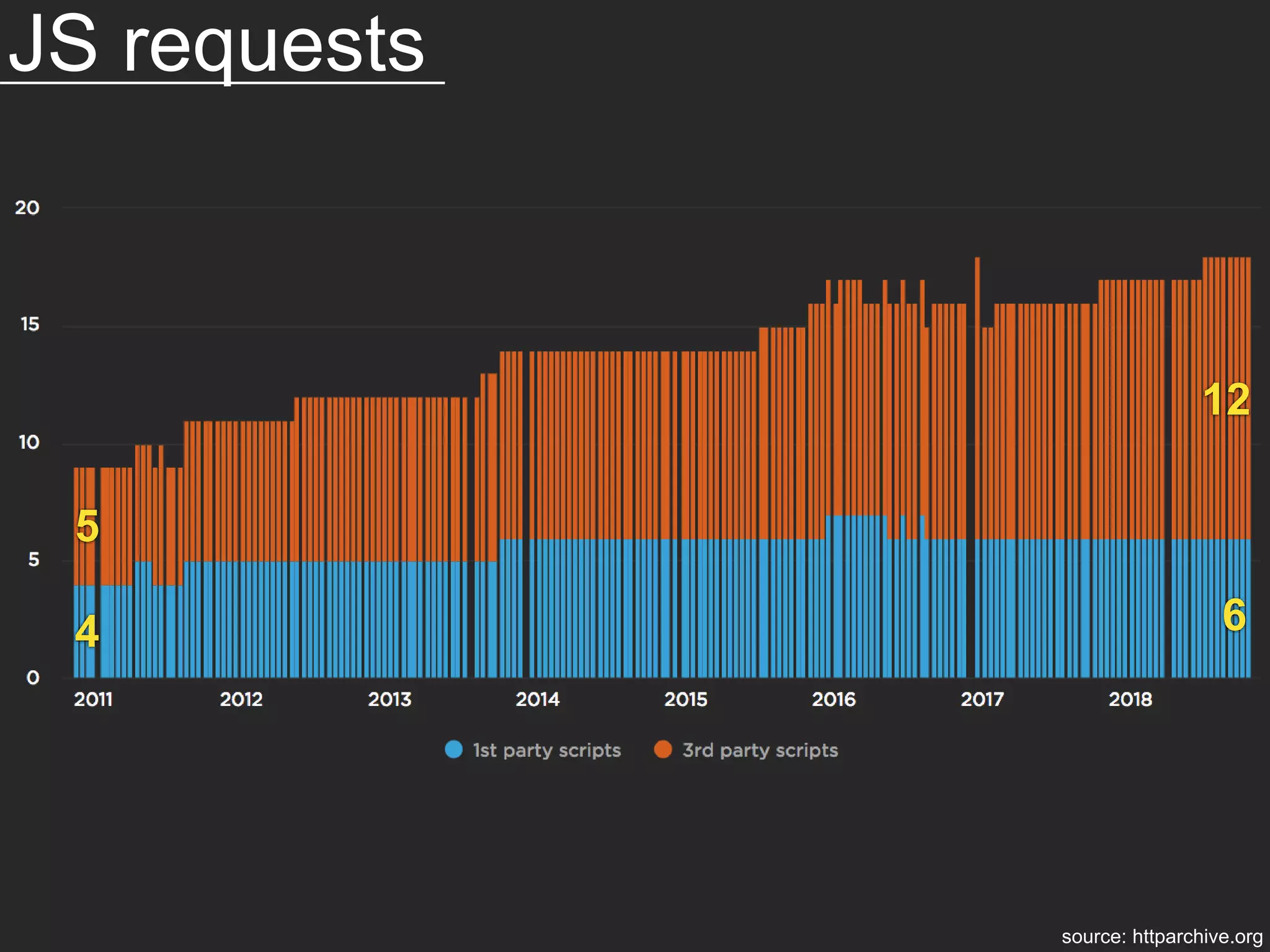Click the blue 1st party scripts legend dot
Viewport: 1270px width, 952px height.
point(453,749)
